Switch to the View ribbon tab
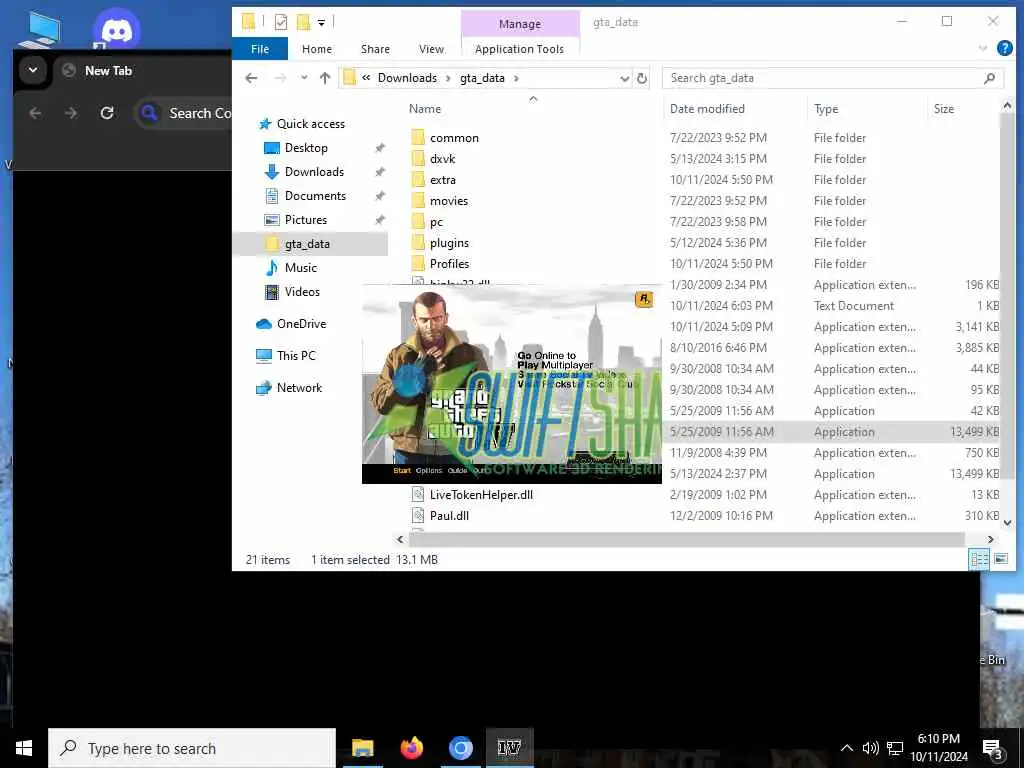1024x768 pixels. (x=432, y=49)
